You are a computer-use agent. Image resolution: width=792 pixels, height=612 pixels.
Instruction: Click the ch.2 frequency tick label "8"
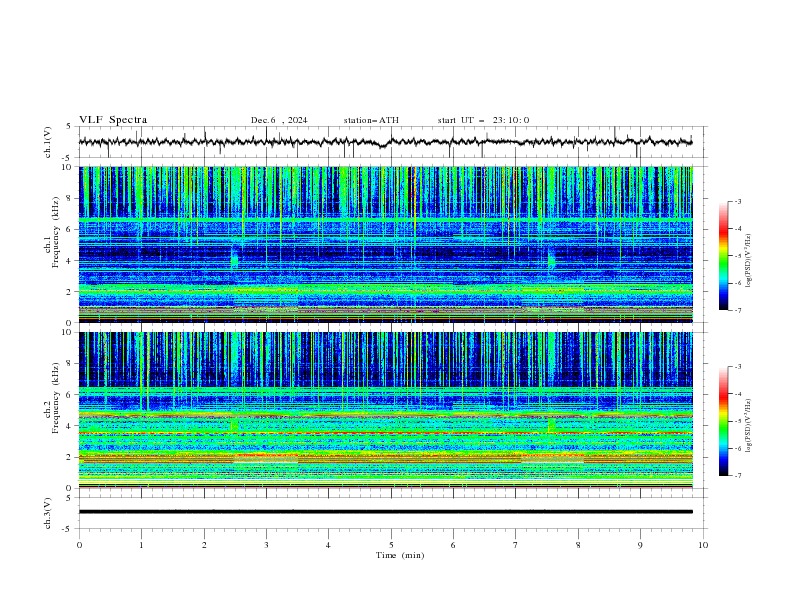tap(70, 364)
